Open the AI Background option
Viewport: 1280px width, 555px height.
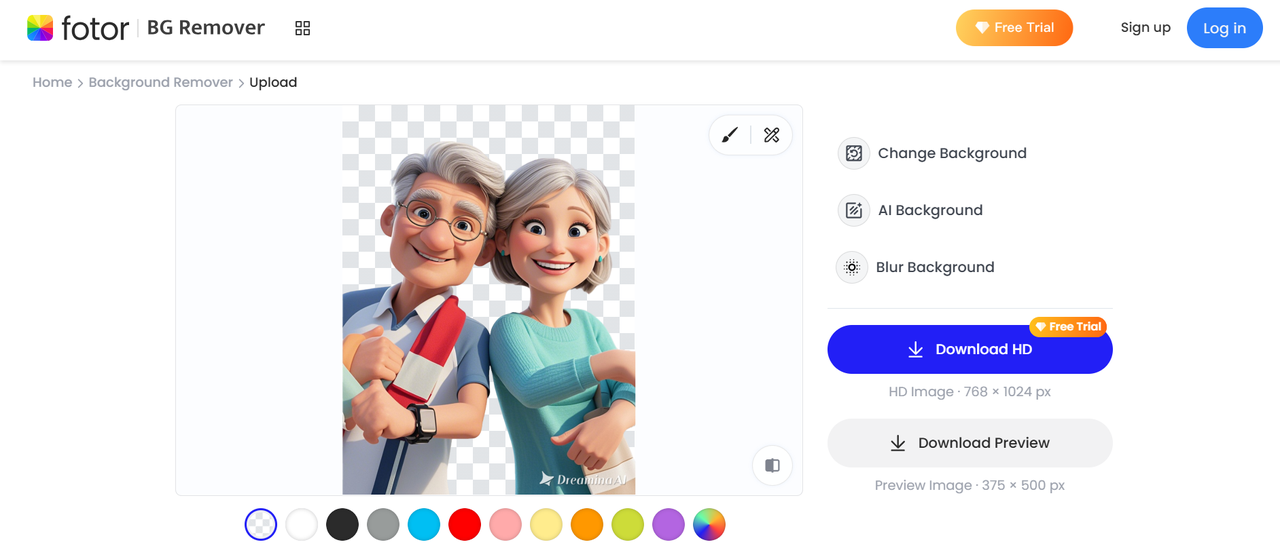point(930,210)
